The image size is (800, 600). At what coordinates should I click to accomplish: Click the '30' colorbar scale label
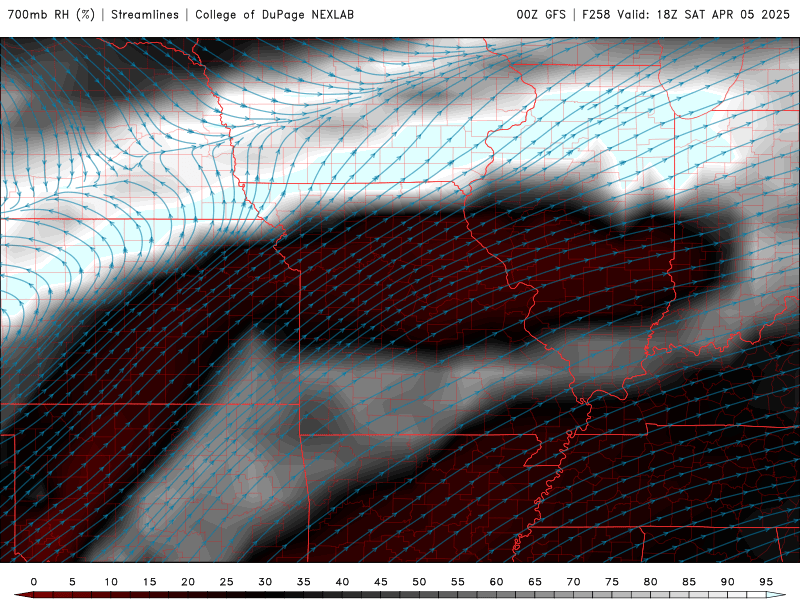coord(265,582)
